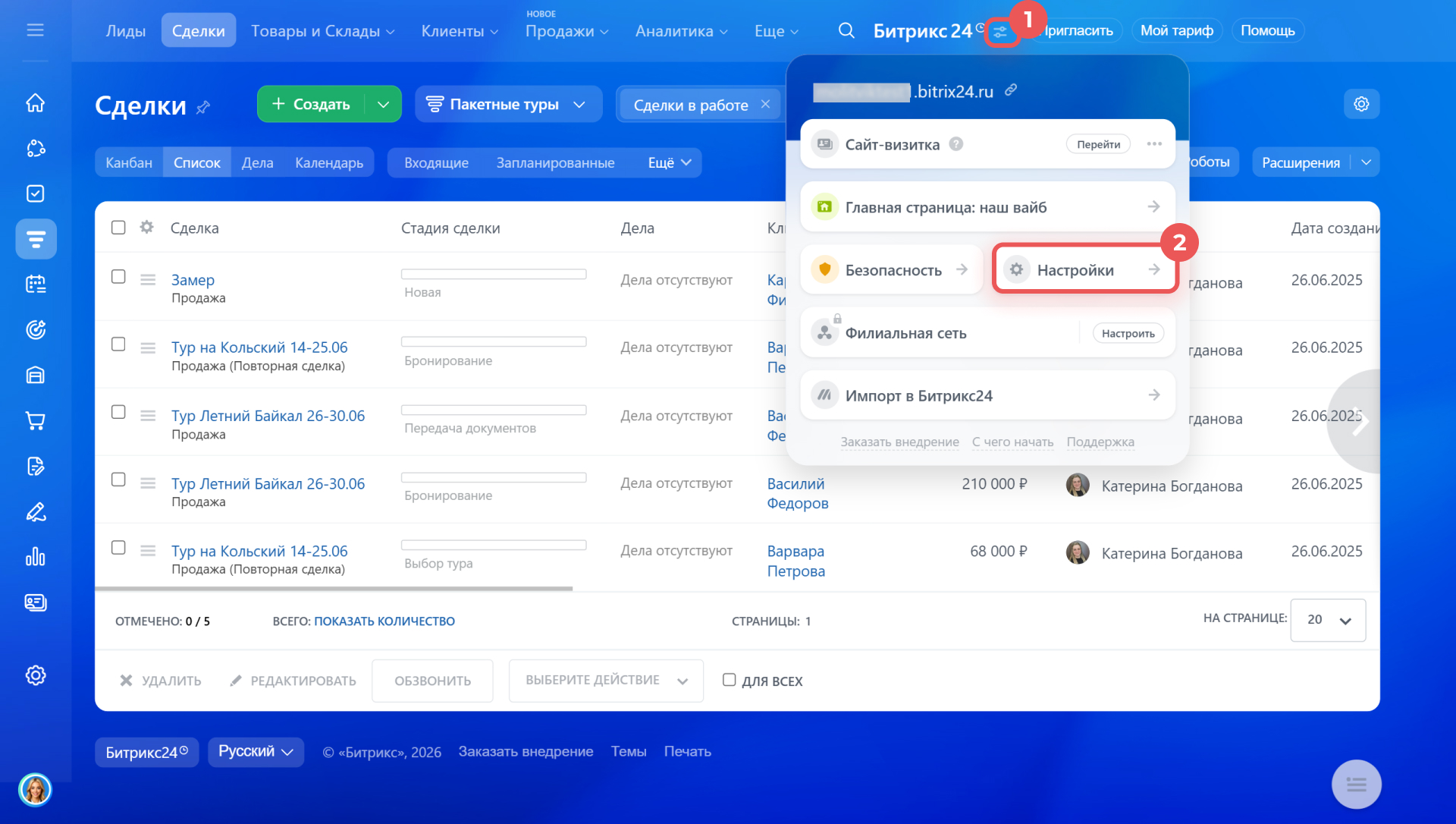Screen dimensions: 1456x824
Task: Check the Замер deal row checkbox
Action: click(118, 277)
